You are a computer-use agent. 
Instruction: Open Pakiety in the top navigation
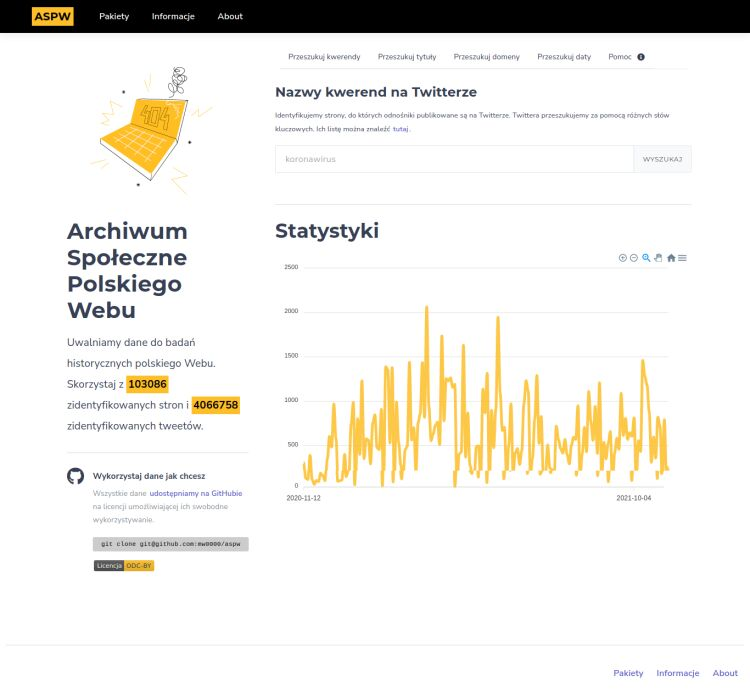tap(114, 16)
